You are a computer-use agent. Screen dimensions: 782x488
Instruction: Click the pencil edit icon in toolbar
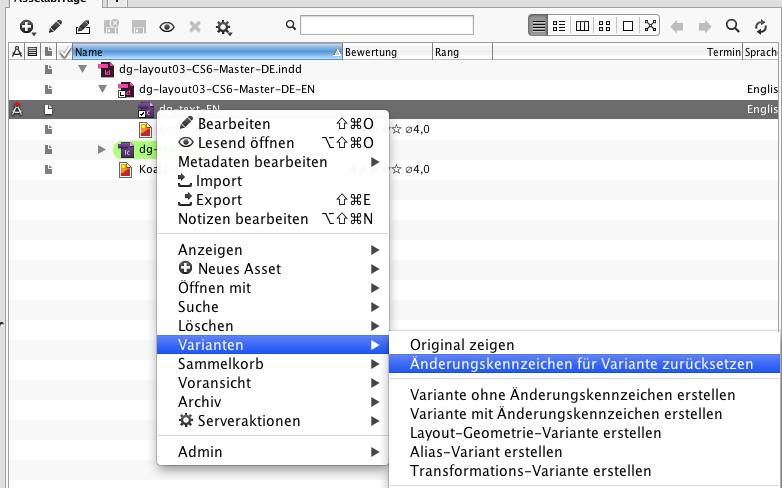tap(56, 26)
